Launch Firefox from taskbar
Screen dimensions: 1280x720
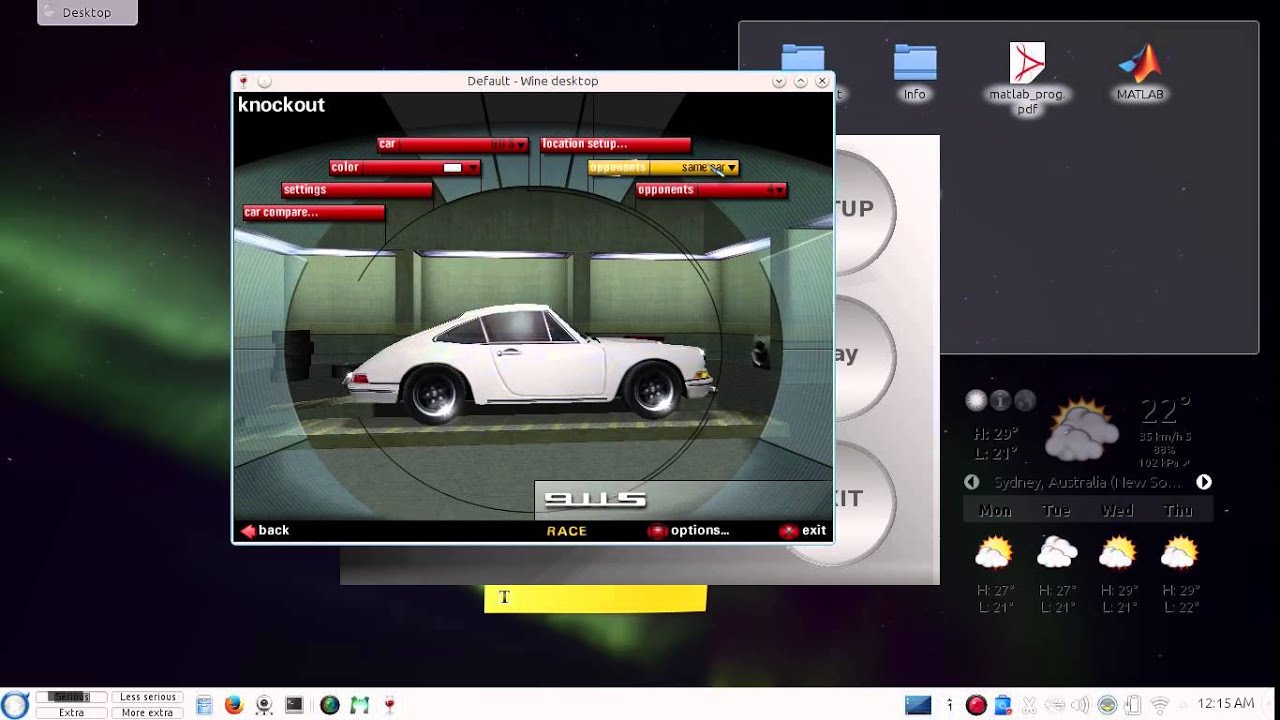point(234,705)
